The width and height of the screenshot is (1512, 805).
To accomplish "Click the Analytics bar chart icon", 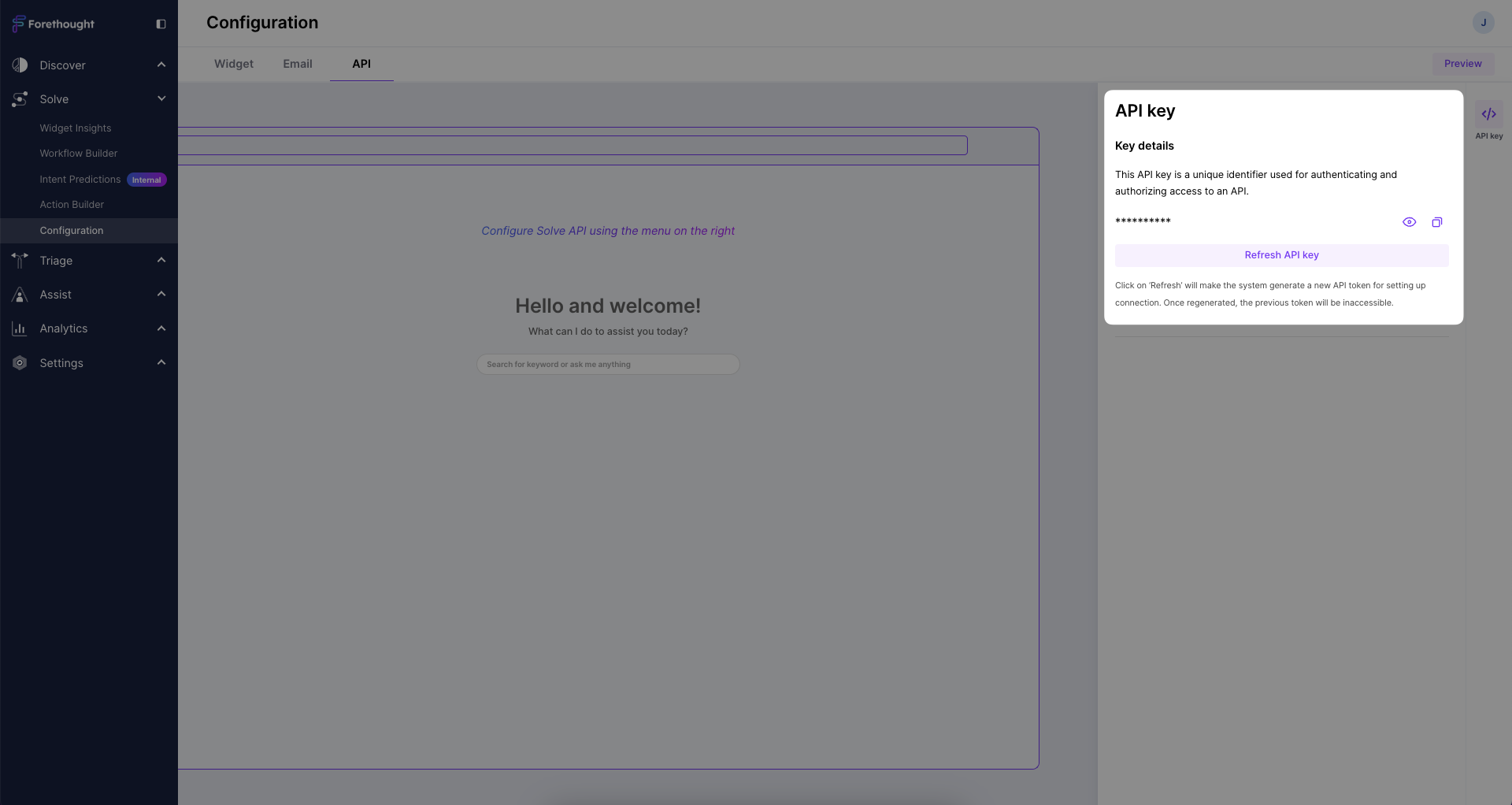I will tap(20, 328).
